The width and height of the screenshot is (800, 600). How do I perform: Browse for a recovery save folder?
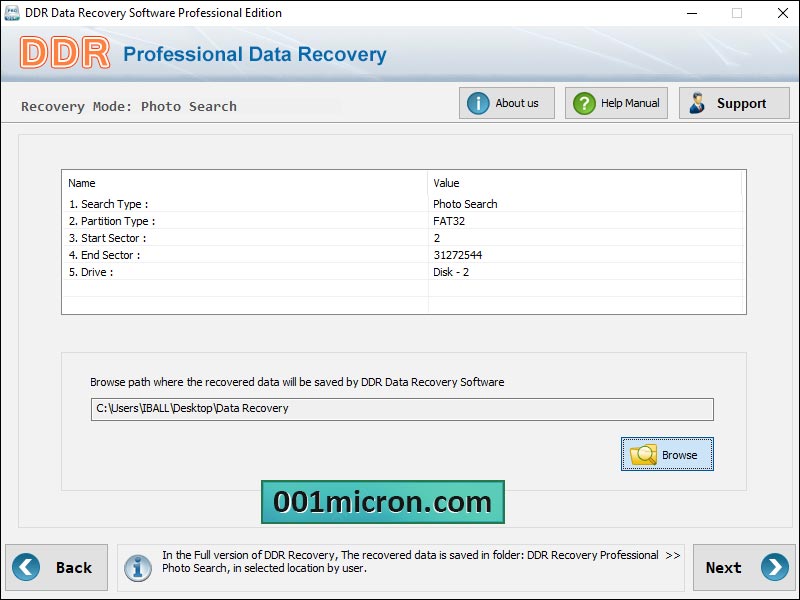(667, 454)
